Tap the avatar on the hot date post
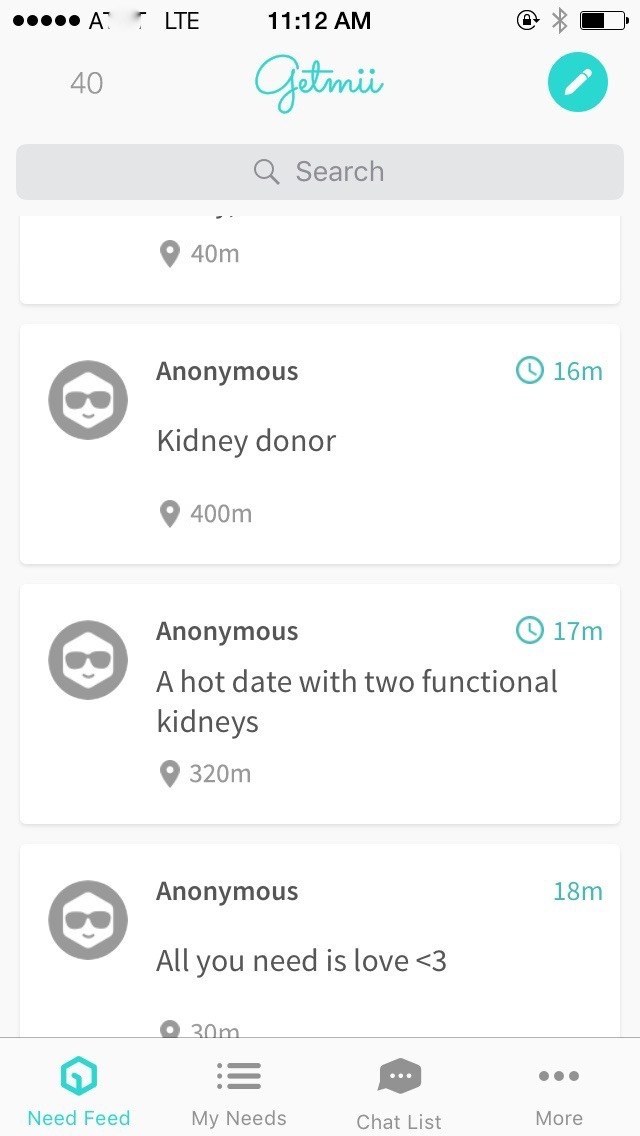This screenshot has width=640, height=1136. click(88, 660)
